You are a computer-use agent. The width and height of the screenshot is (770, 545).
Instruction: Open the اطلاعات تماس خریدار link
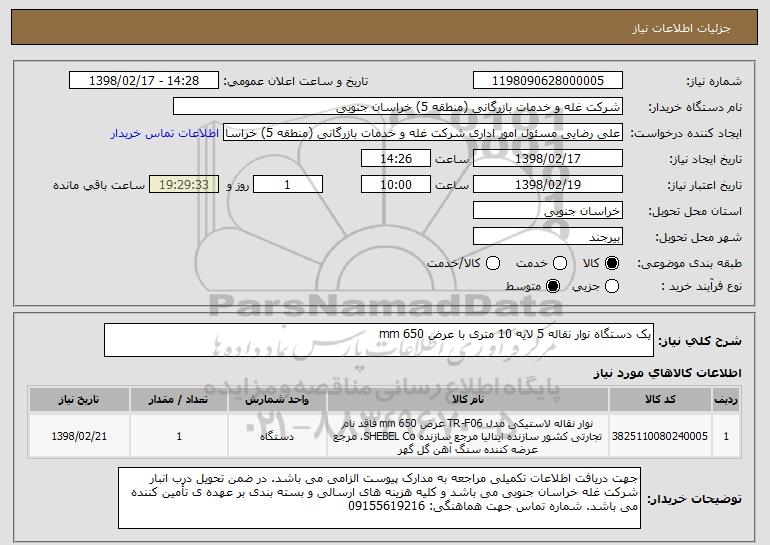click(165, 134)
